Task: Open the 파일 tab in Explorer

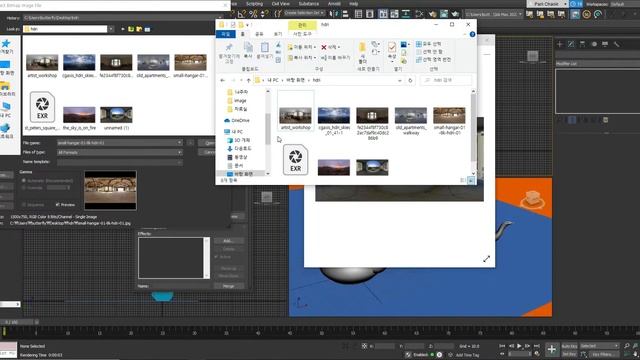Action: [x=226, y=34]
